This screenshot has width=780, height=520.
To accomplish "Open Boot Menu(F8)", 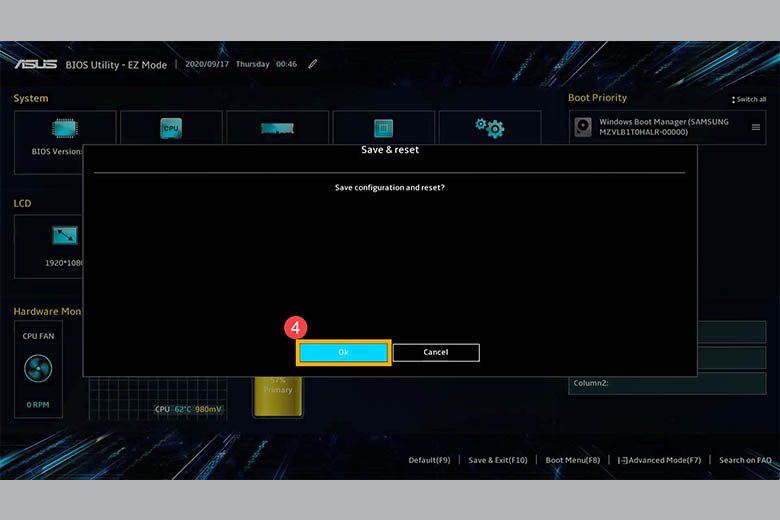I will pos(572,460).
